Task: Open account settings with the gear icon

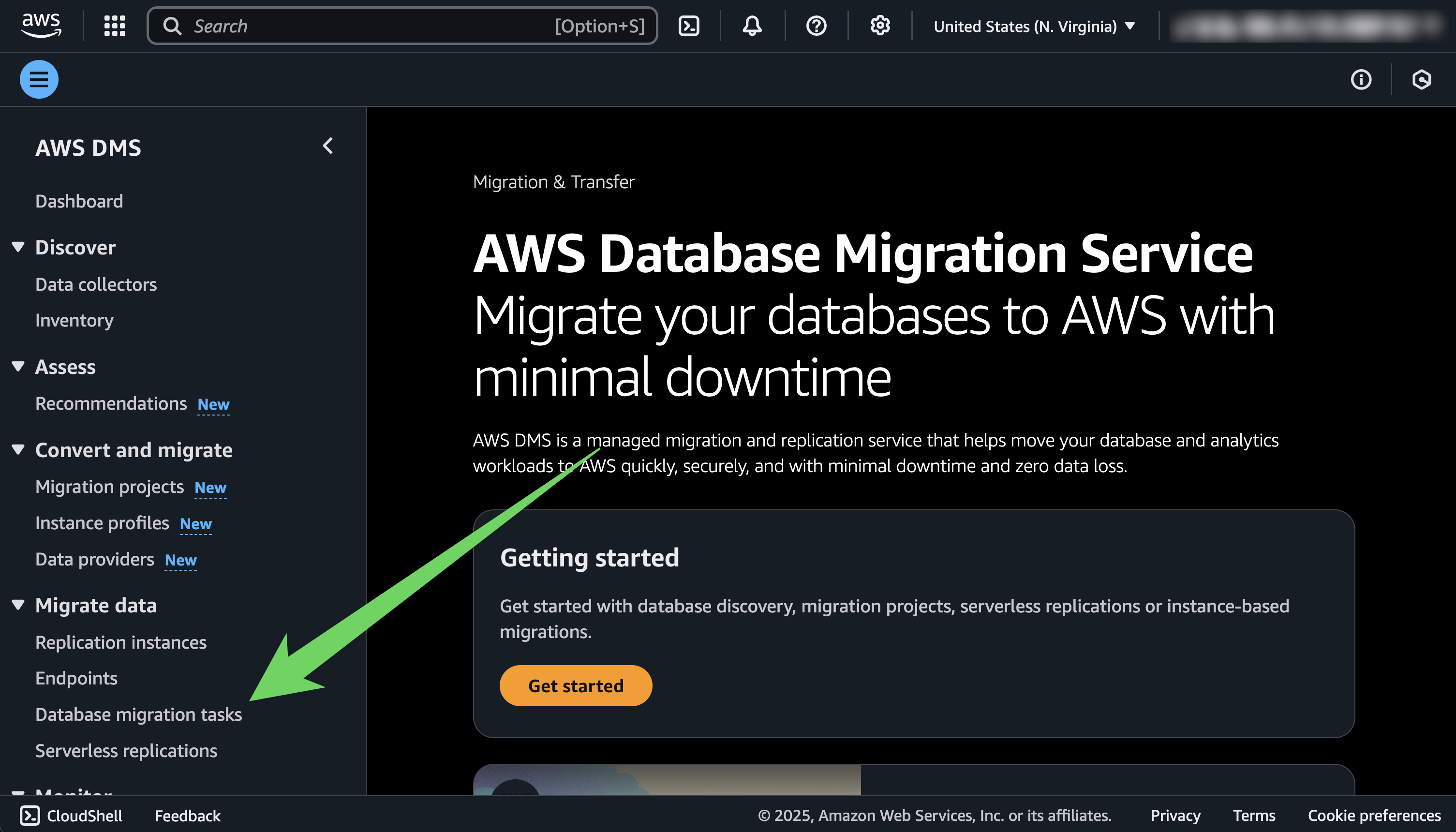Action: click(x=880, y=25)
